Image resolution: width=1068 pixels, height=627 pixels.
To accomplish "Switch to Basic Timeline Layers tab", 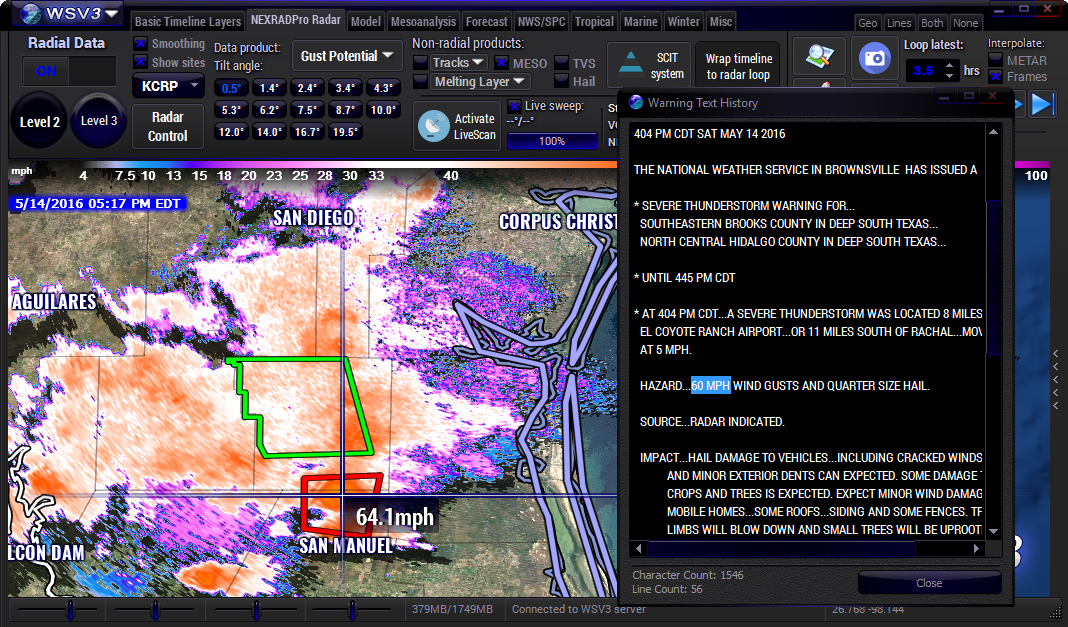I will 188,22.
